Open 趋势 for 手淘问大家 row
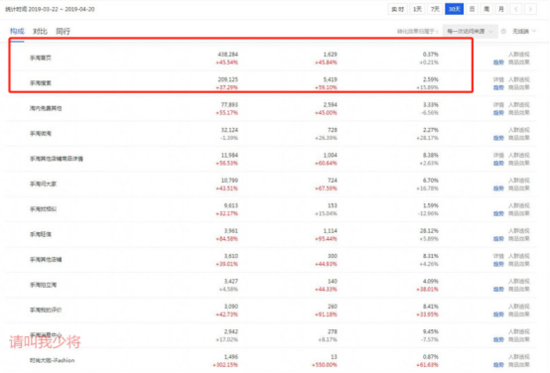This screenshot has height=373, width=550. (498, 189)
